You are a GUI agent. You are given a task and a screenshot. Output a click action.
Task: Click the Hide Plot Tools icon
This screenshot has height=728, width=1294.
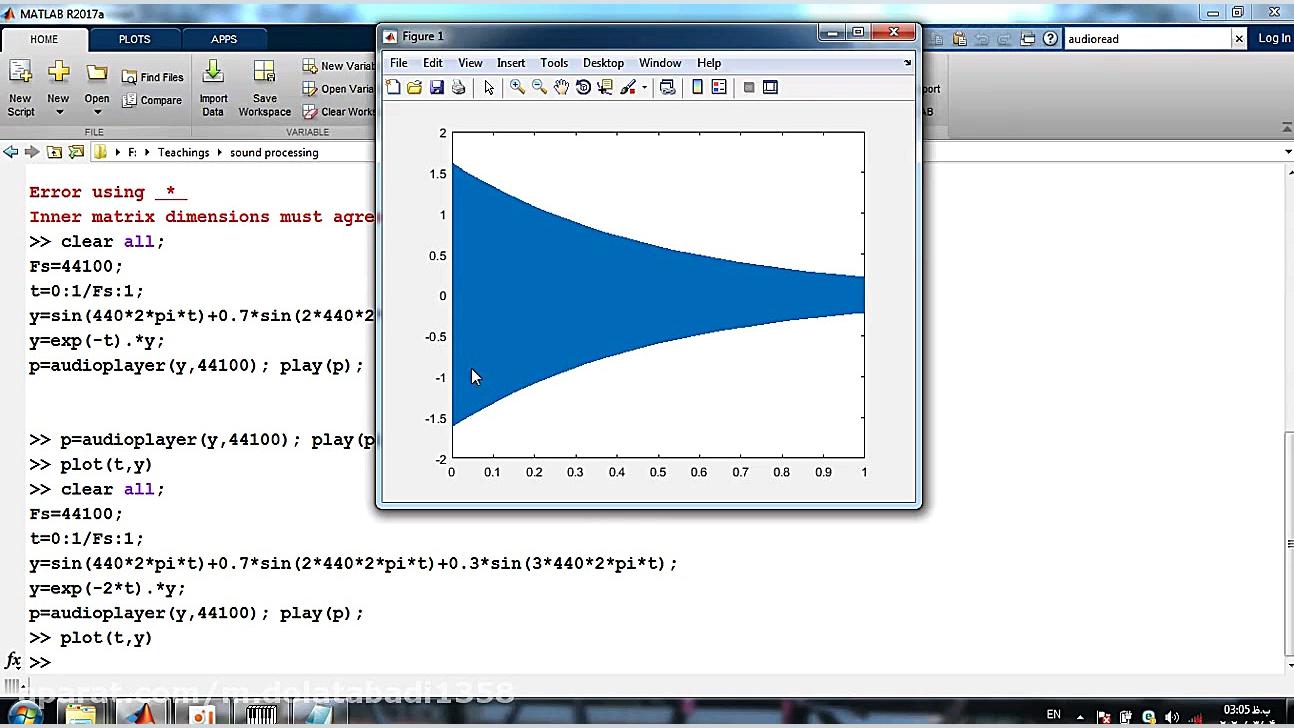tap(749, 88)
